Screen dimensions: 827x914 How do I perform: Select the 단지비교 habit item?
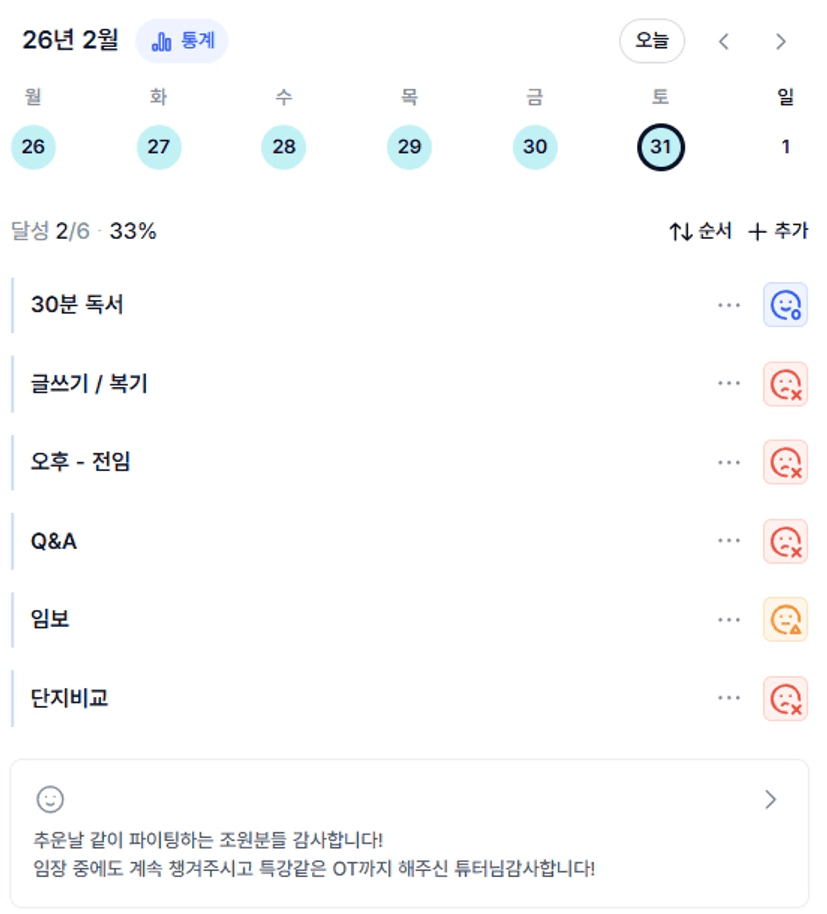(70, 698)
